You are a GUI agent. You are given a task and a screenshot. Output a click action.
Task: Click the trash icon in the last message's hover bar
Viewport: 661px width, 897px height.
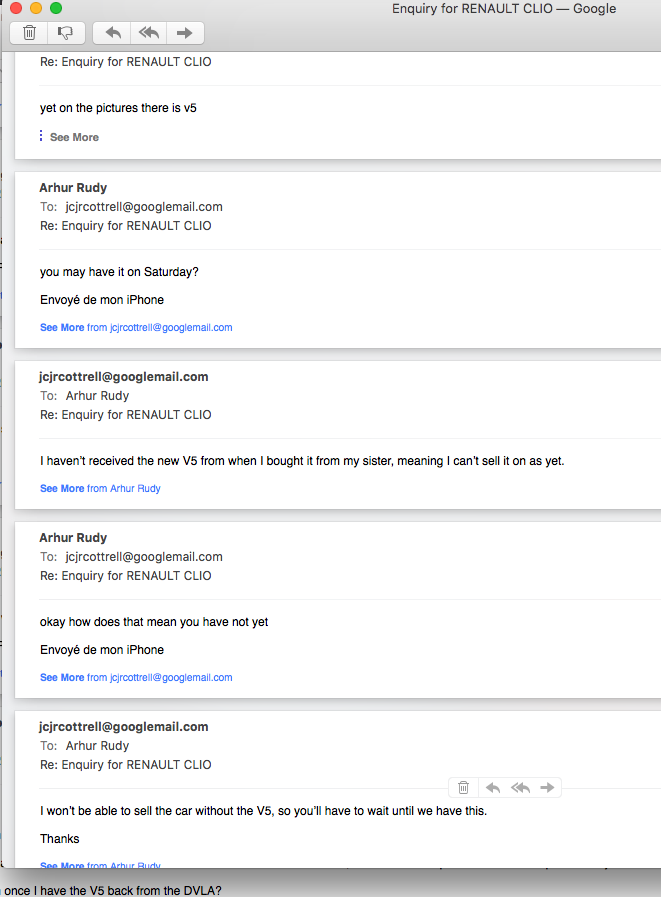(x=464, y=788)
